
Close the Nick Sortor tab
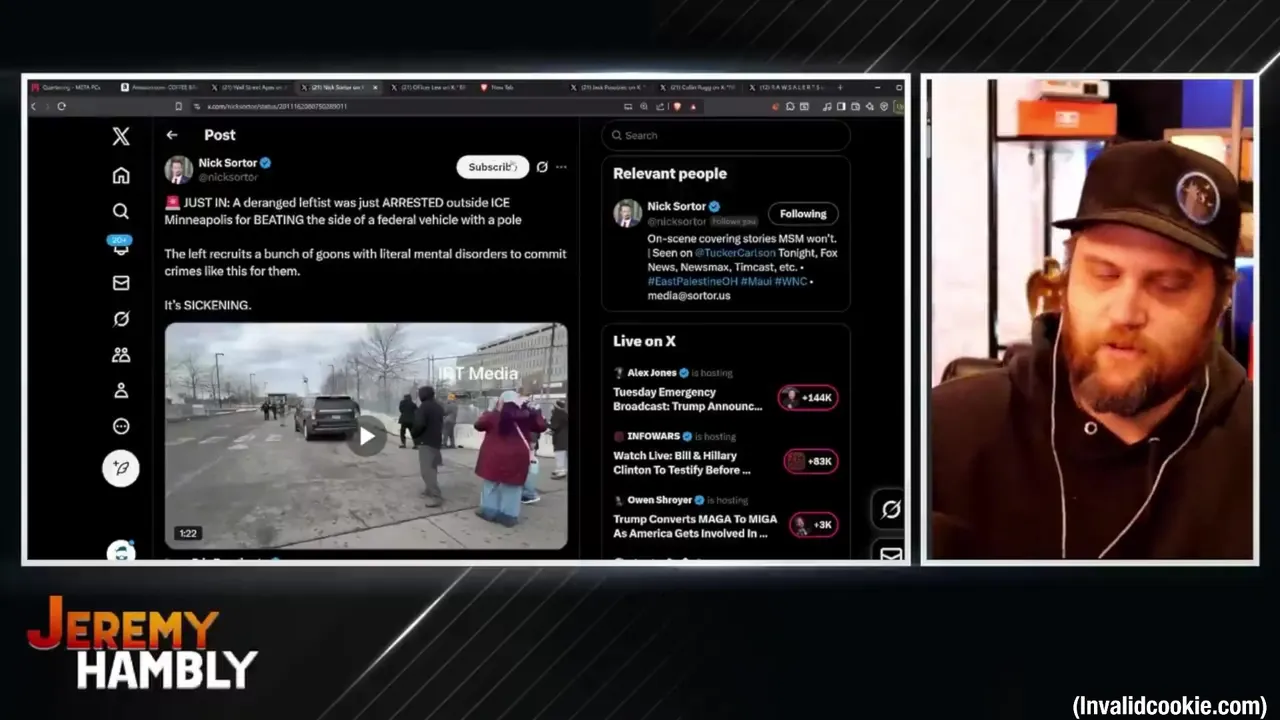(x=375, y=87)
